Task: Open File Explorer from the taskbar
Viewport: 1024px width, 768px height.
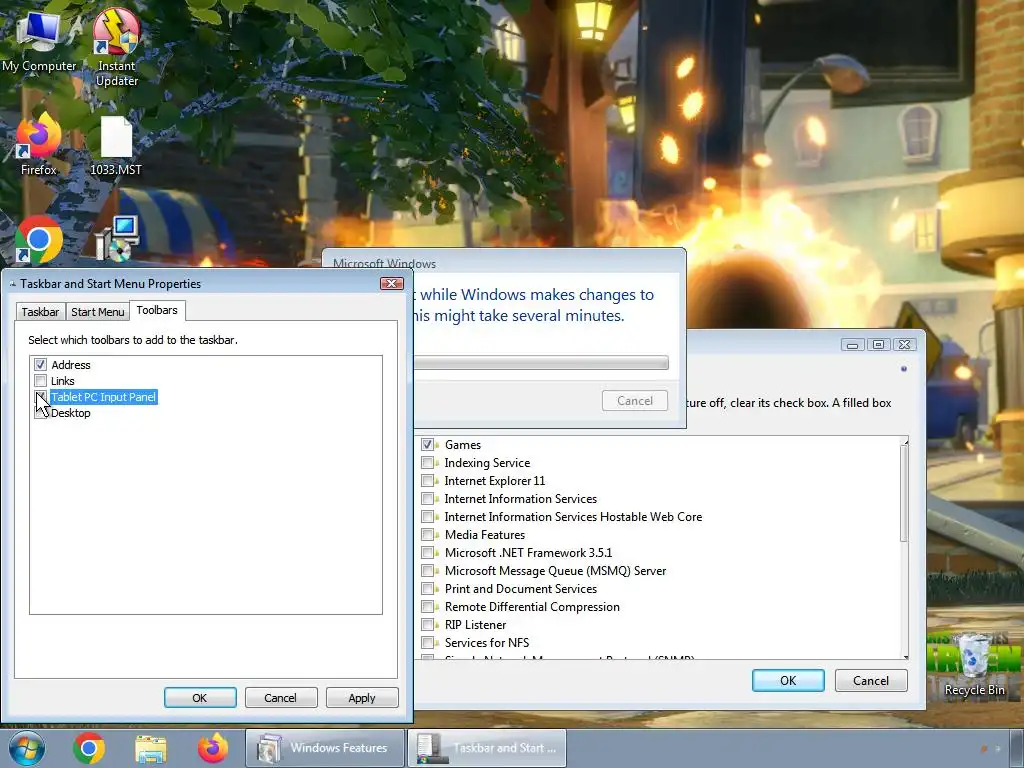Action: pyautogui.click(x=151, y=748)
